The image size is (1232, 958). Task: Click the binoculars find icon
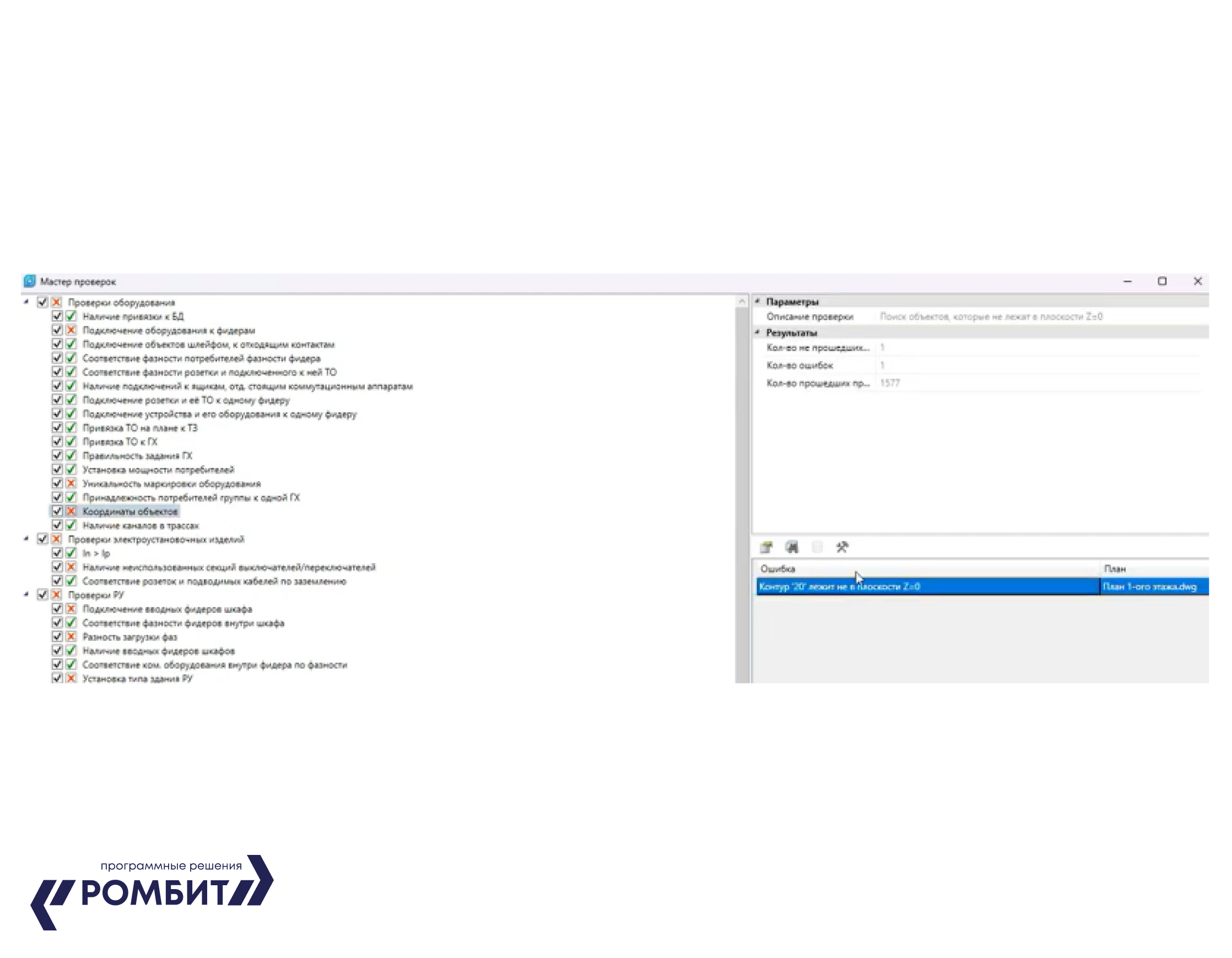click(x=792, y=547)
